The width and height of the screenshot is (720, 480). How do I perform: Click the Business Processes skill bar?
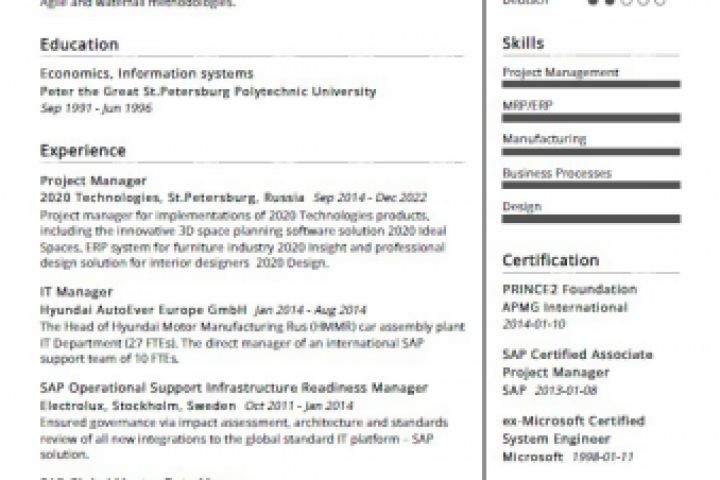(x=591, y=186)
